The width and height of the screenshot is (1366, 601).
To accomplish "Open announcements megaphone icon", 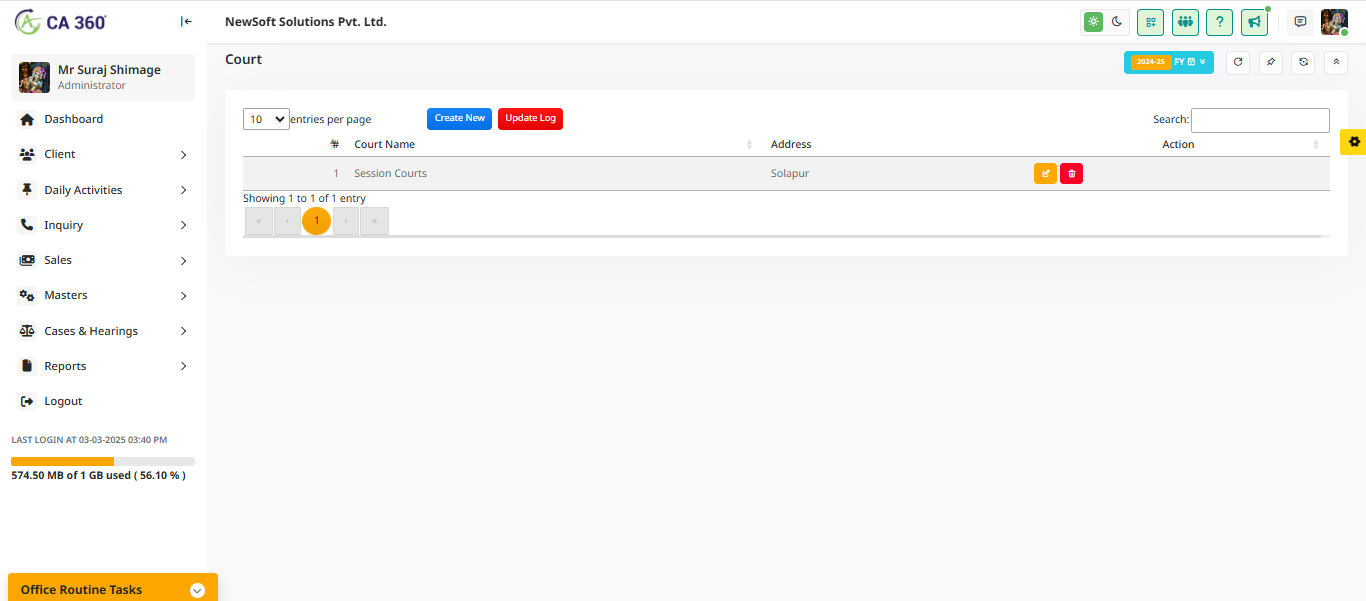I will 1254,22.
